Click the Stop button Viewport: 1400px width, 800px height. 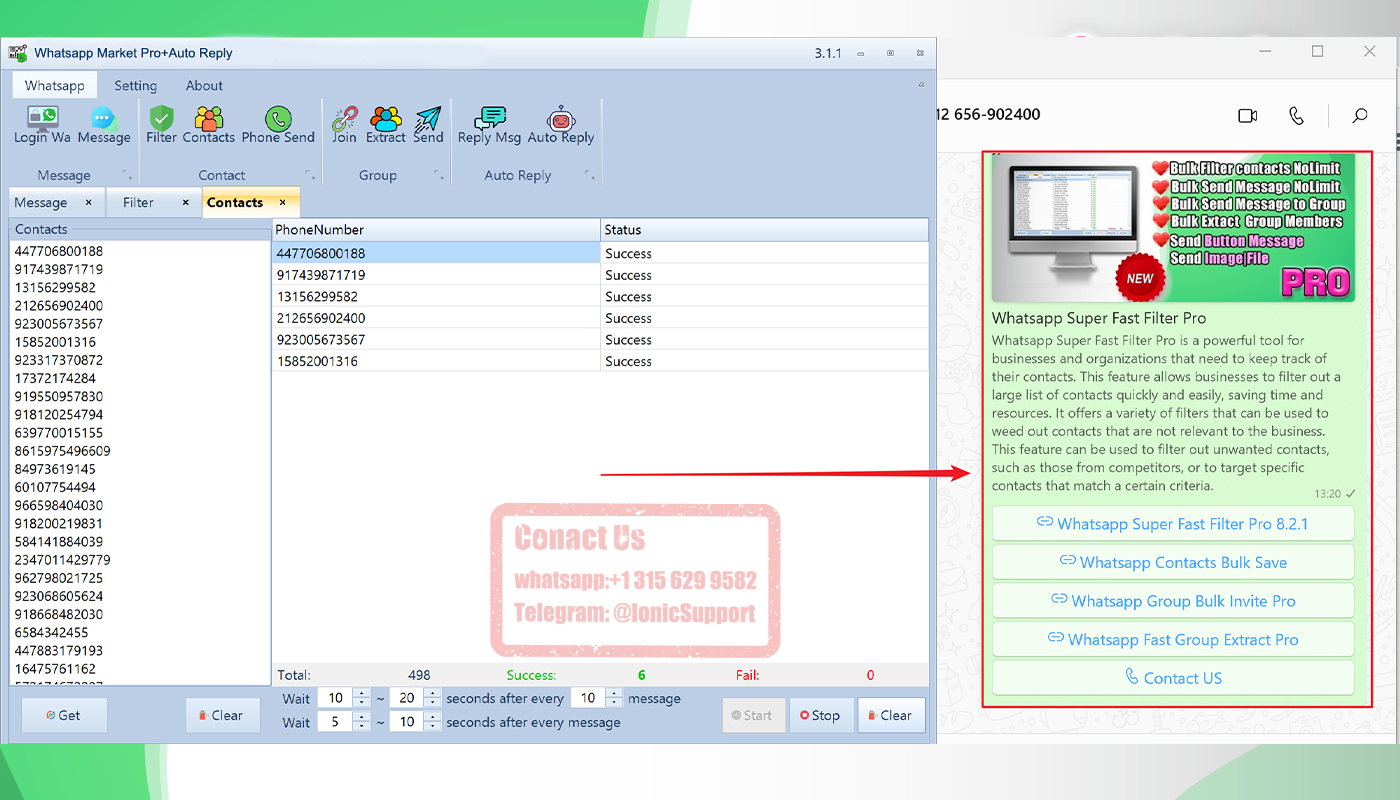[x=820, y=715]
